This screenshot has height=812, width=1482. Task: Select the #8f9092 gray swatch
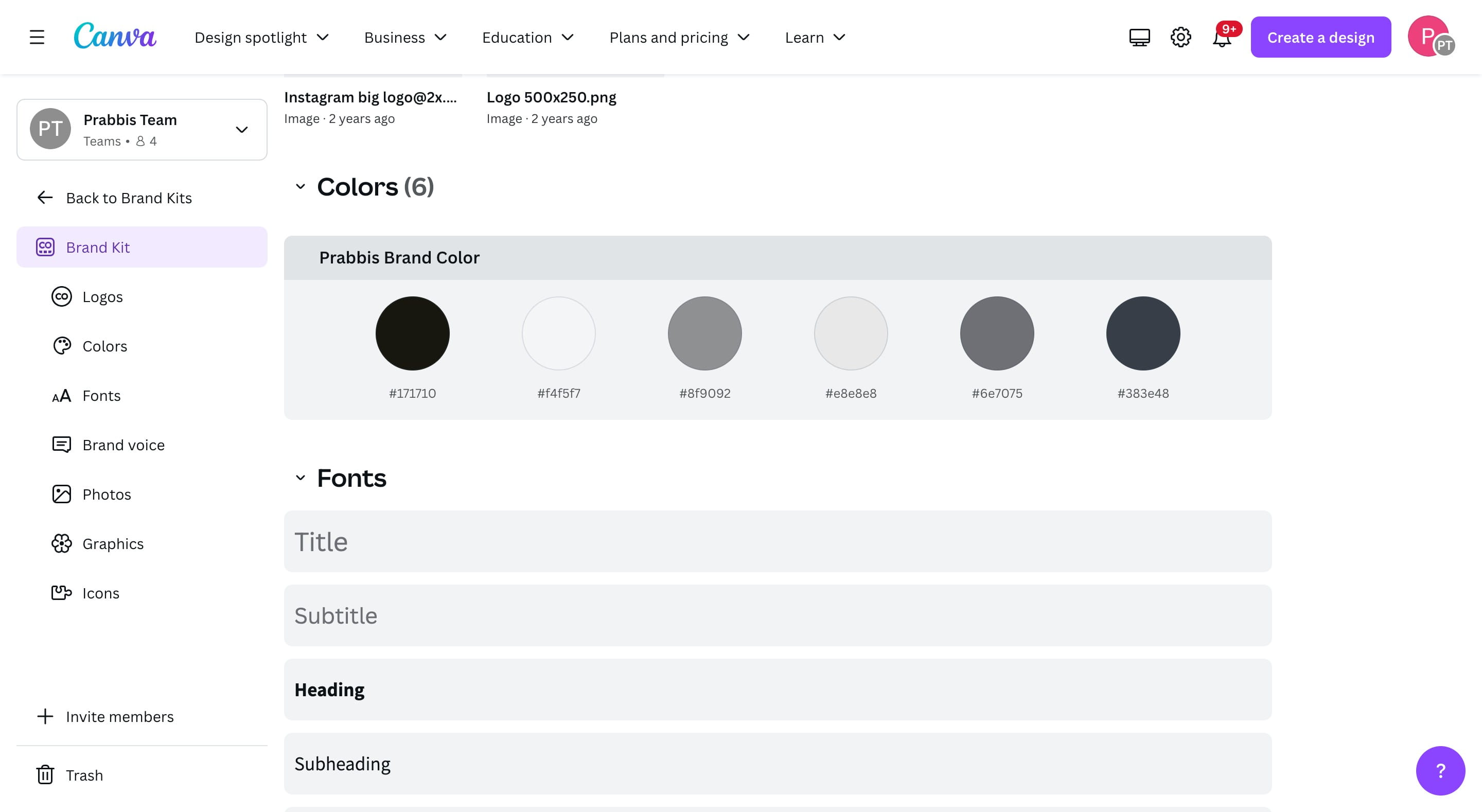pos(705,333)
